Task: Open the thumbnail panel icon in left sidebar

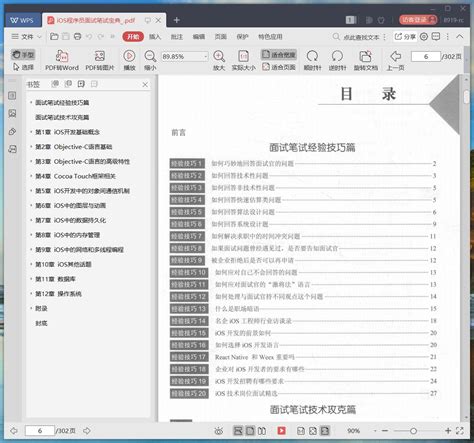Action: [12, 114]
